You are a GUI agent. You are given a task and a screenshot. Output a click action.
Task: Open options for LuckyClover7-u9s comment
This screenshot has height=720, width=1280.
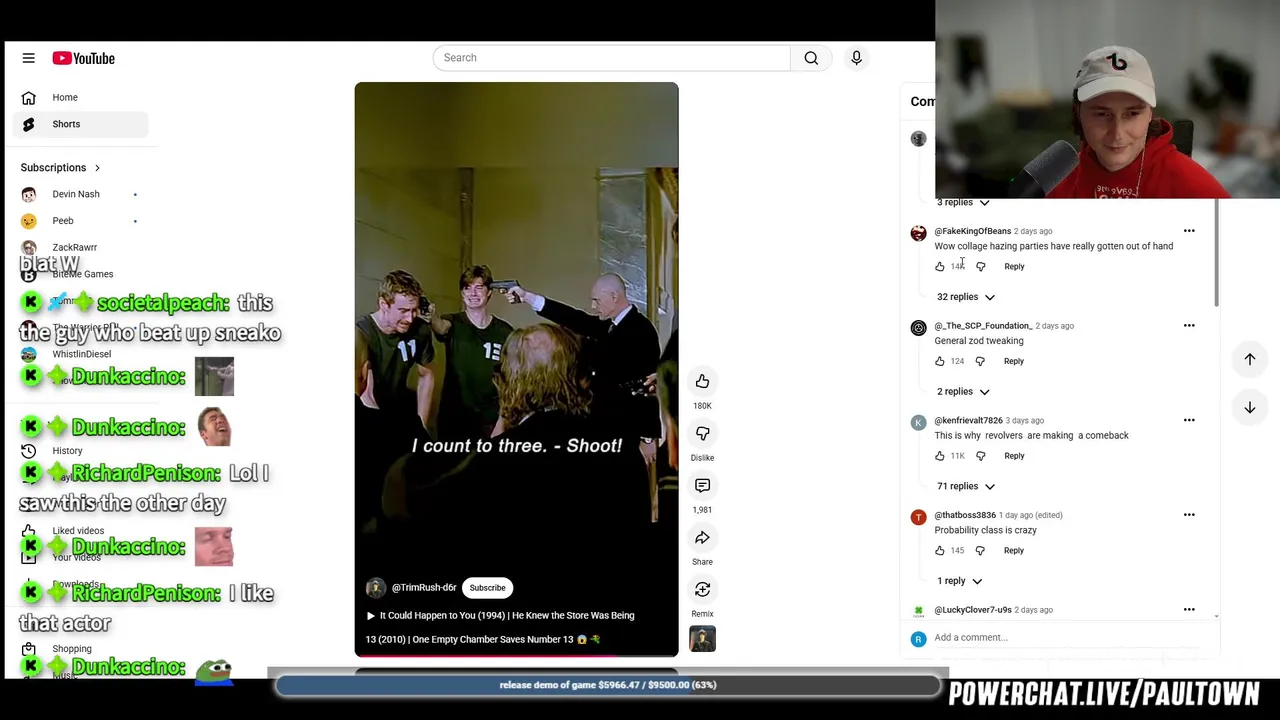(x=1189, y=609)
